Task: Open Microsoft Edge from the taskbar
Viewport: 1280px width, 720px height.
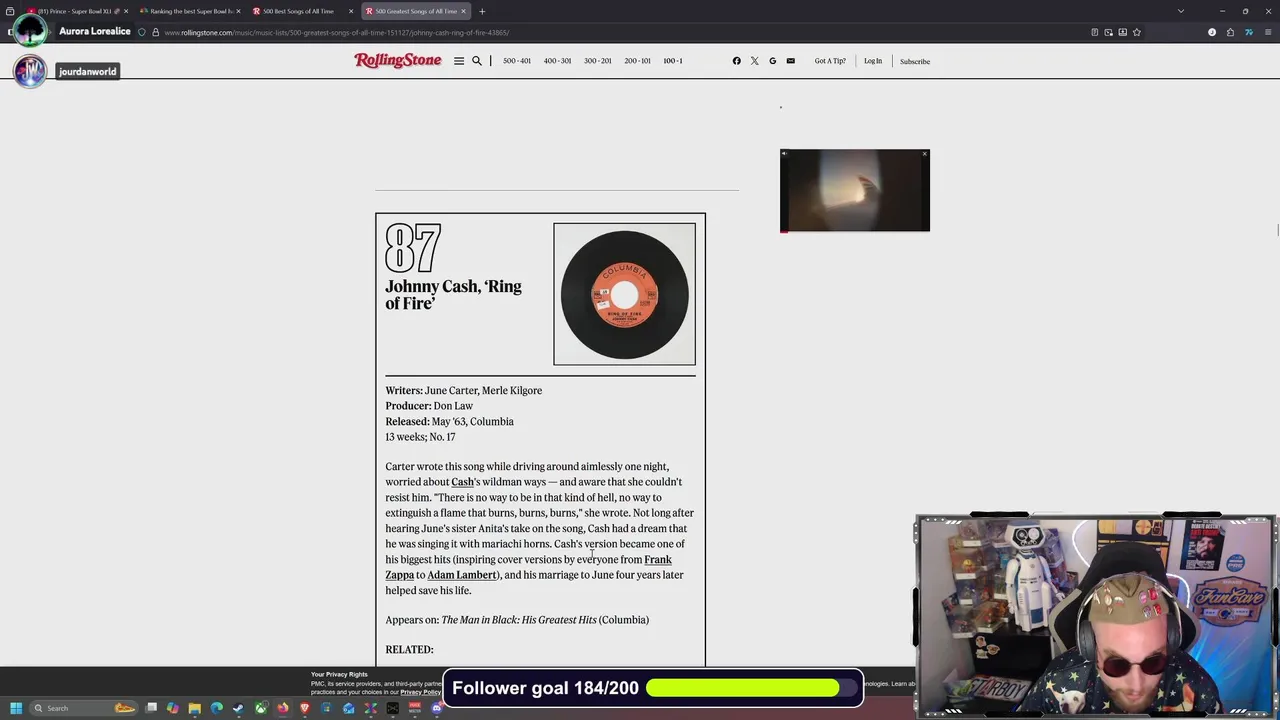Action: coord(217,708)
